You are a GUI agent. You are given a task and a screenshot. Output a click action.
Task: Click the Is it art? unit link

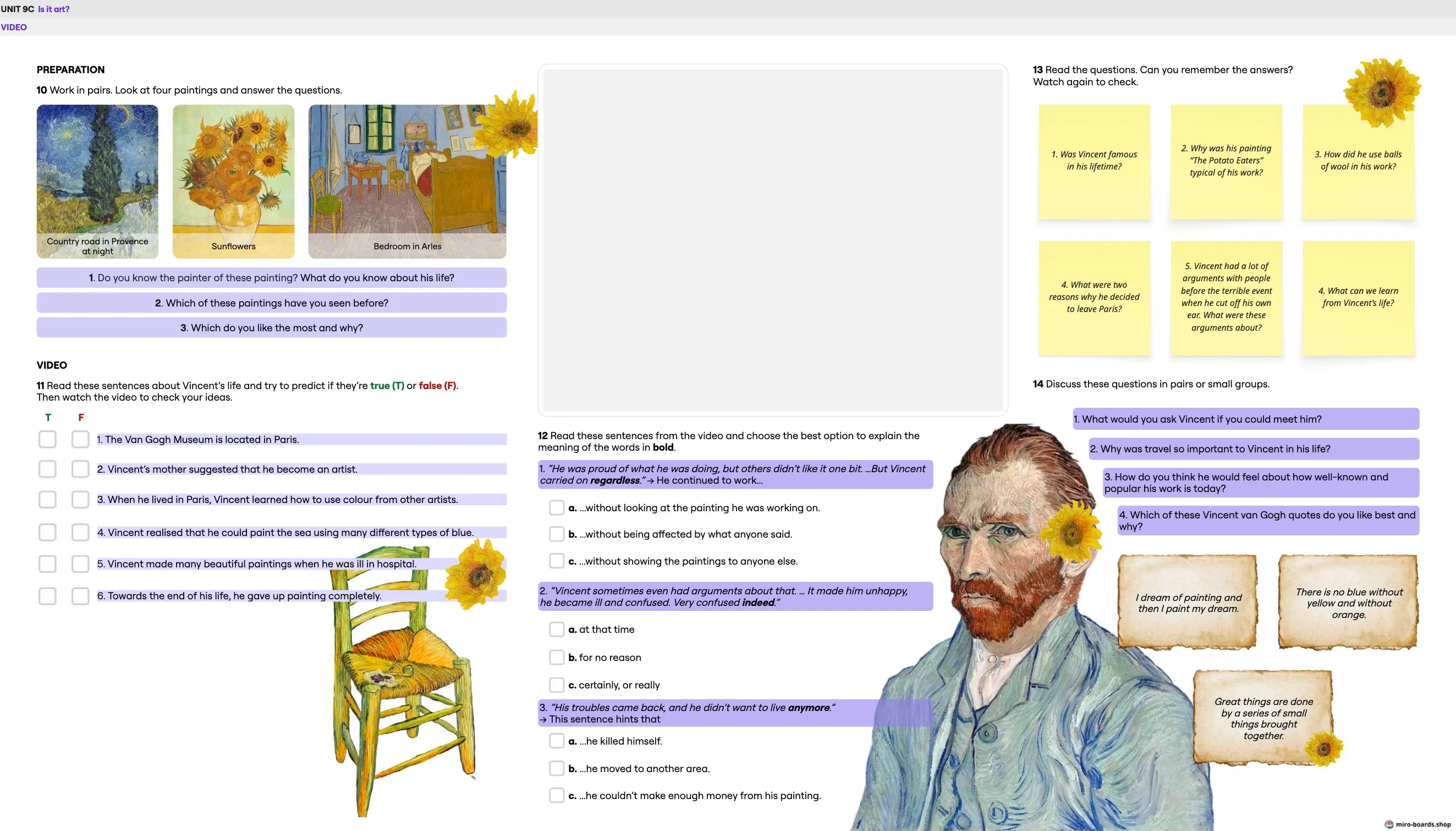point(53,9)
